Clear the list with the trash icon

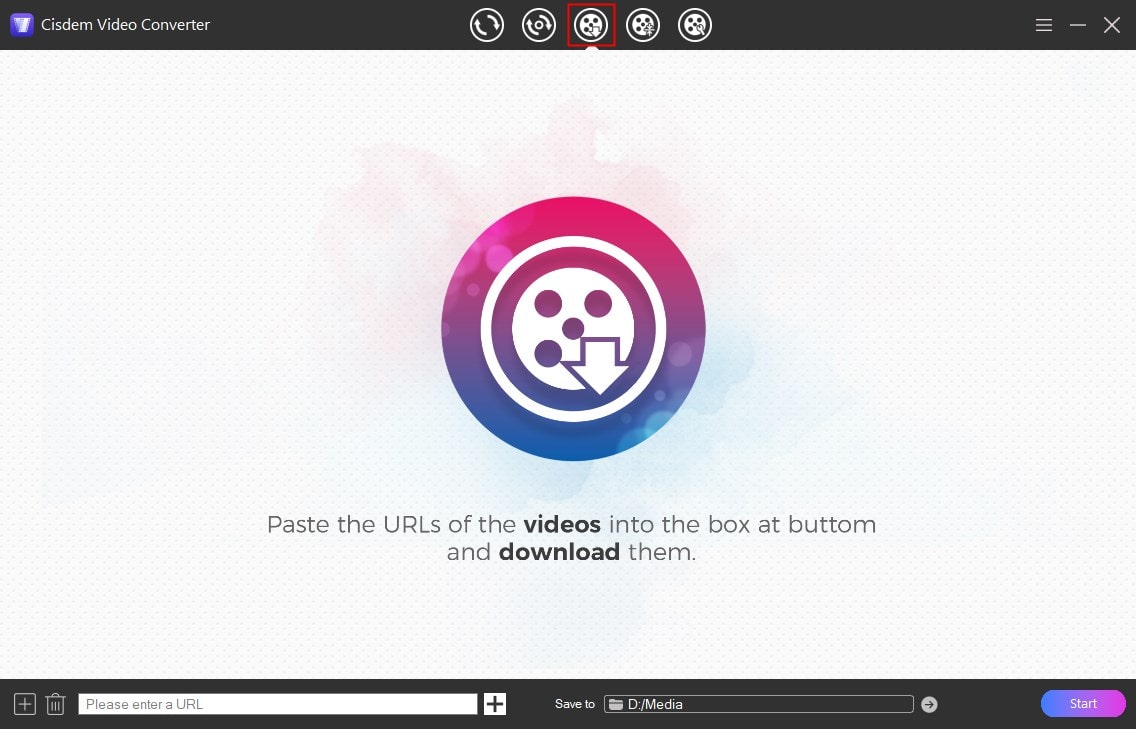click(x=55, y=704)
